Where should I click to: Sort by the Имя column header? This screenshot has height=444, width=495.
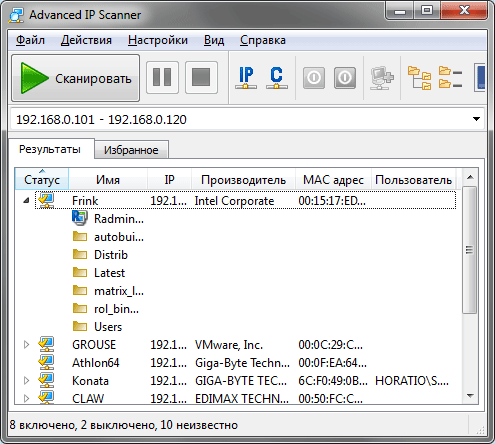point(108,179)
